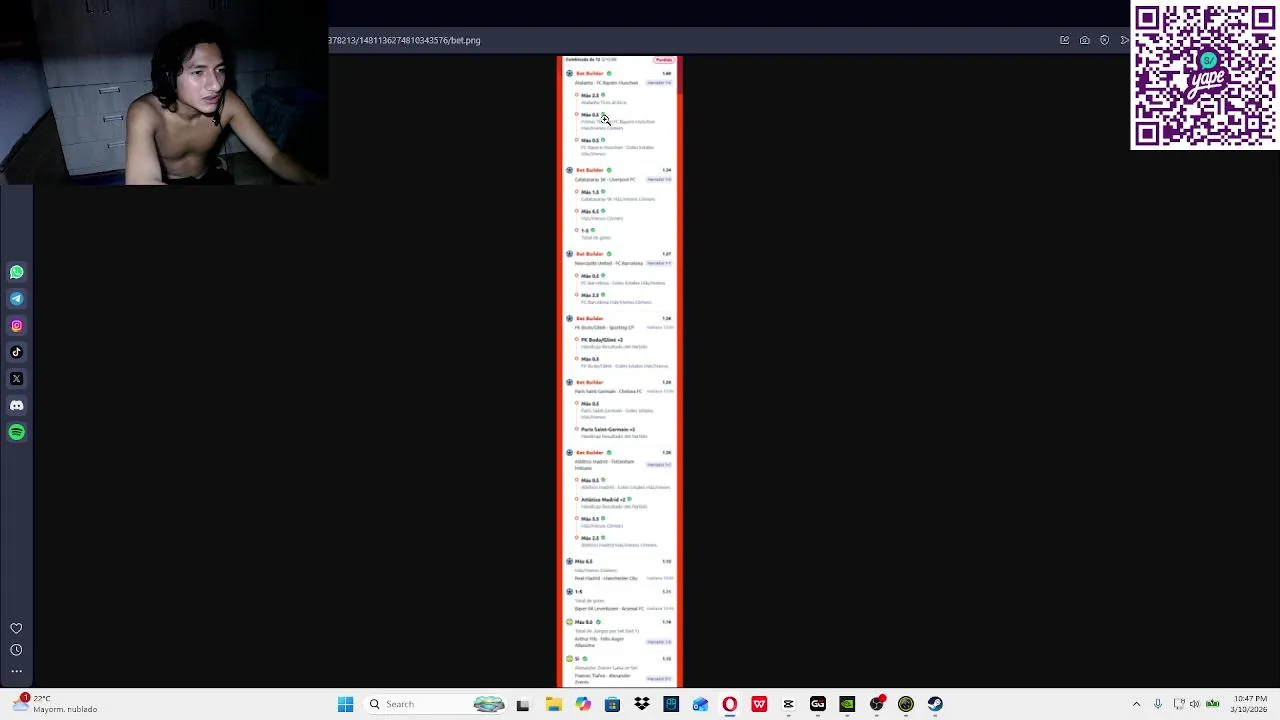Open Microsoft Store from the taskbar
The width and height of the screenshot is (1280, 720).
pos(612,704)
